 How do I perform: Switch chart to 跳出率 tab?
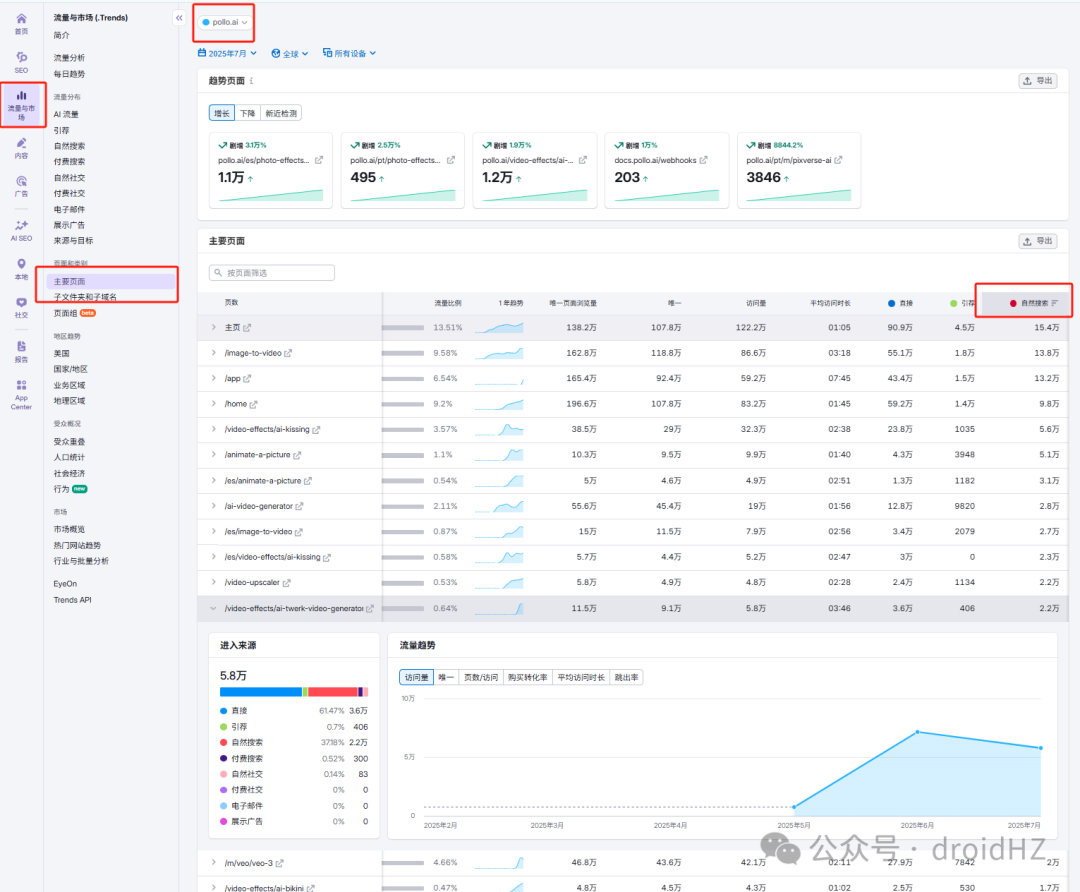click(626, 677)
